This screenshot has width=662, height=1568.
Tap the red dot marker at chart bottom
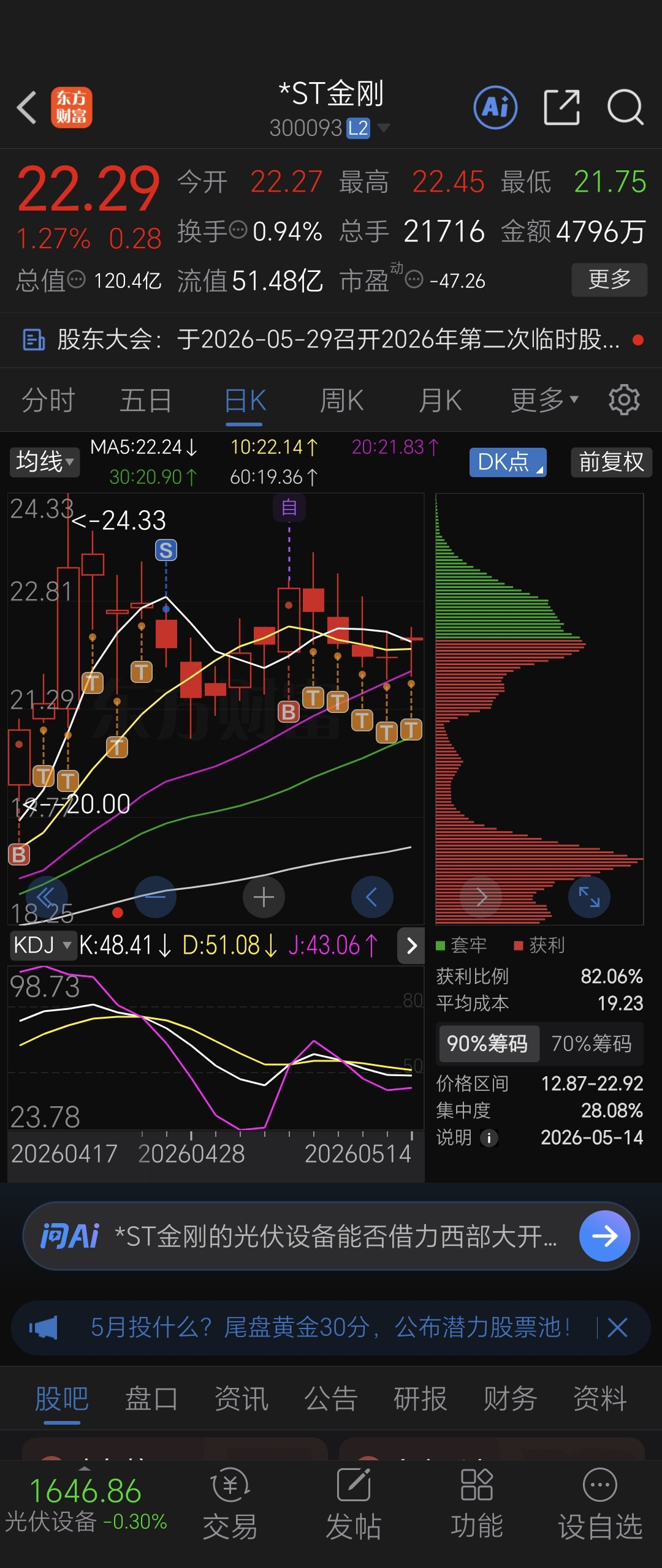(x=118, y=913)
